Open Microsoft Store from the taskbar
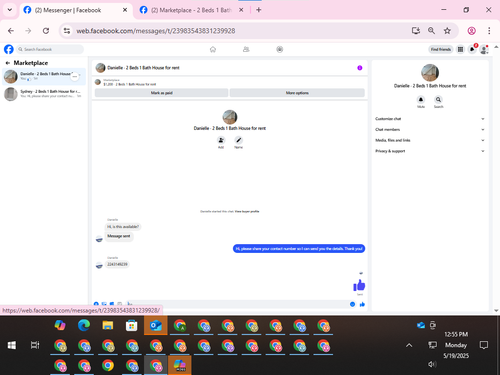 point(132,325)
